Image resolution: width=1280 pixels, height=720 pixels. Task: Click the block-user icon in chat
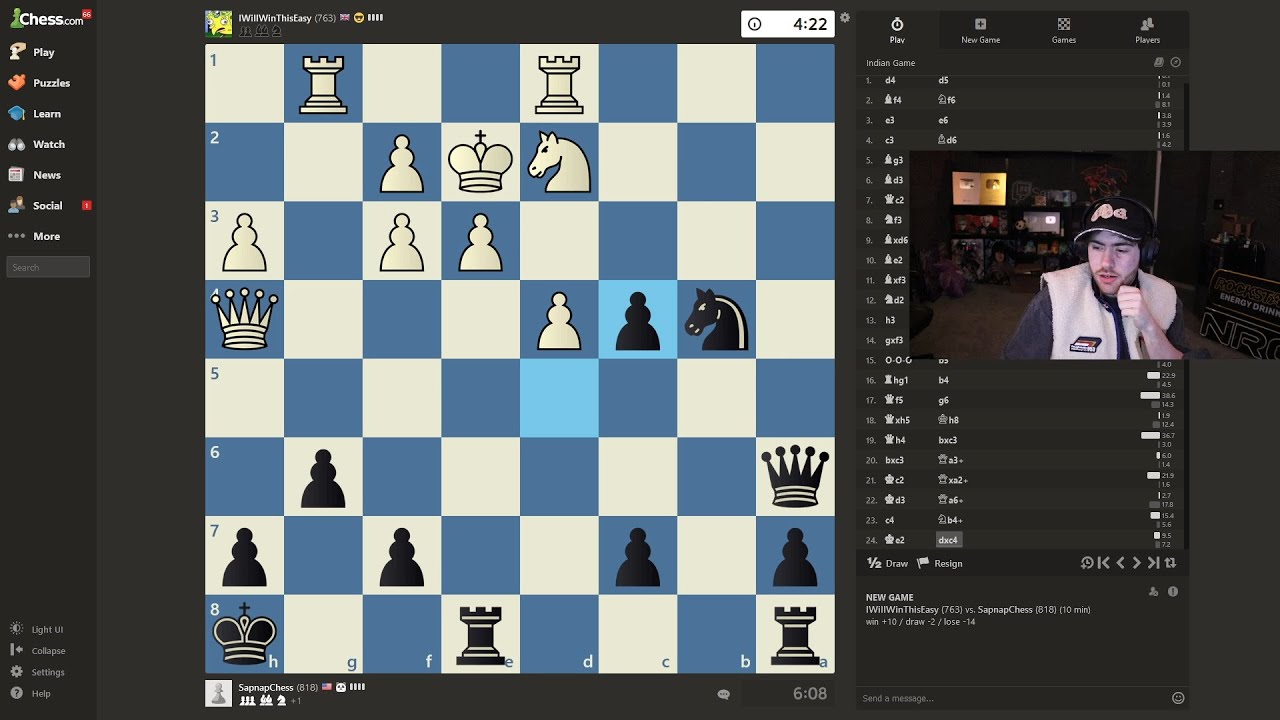pos(1153,591)
